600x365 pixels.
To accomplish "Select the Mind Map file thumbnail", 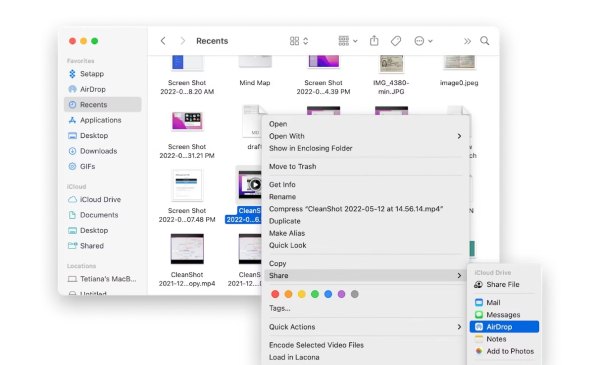I will [255, 62].
